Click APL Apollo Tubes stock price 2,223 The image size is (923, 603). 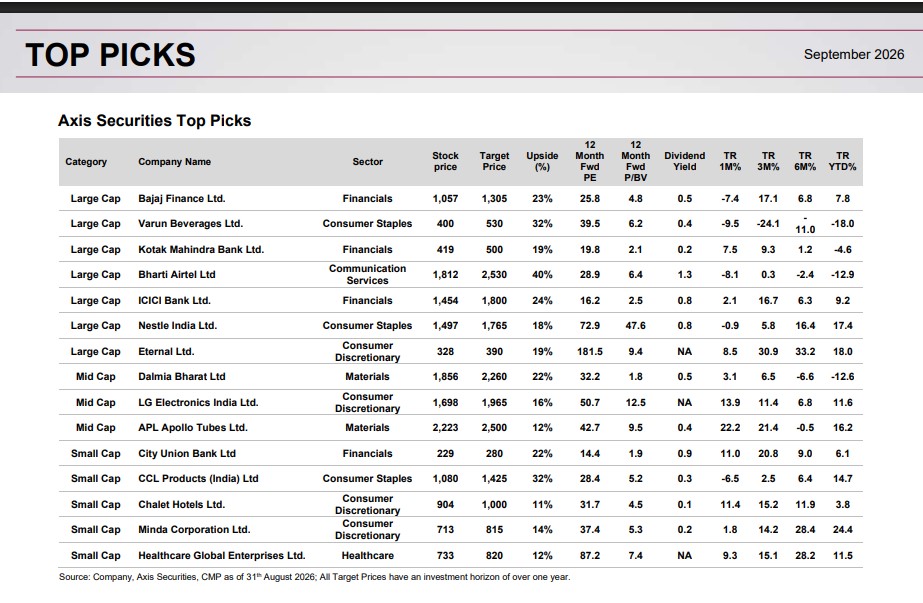(x=445, y=428)
